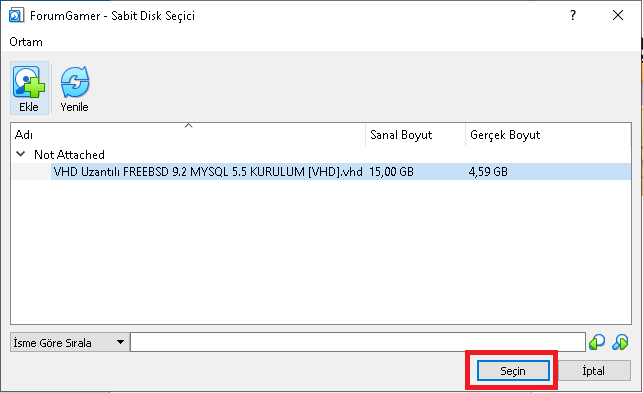Click the next search match arrow
The image size is (643, 393).
pos(620,342)
